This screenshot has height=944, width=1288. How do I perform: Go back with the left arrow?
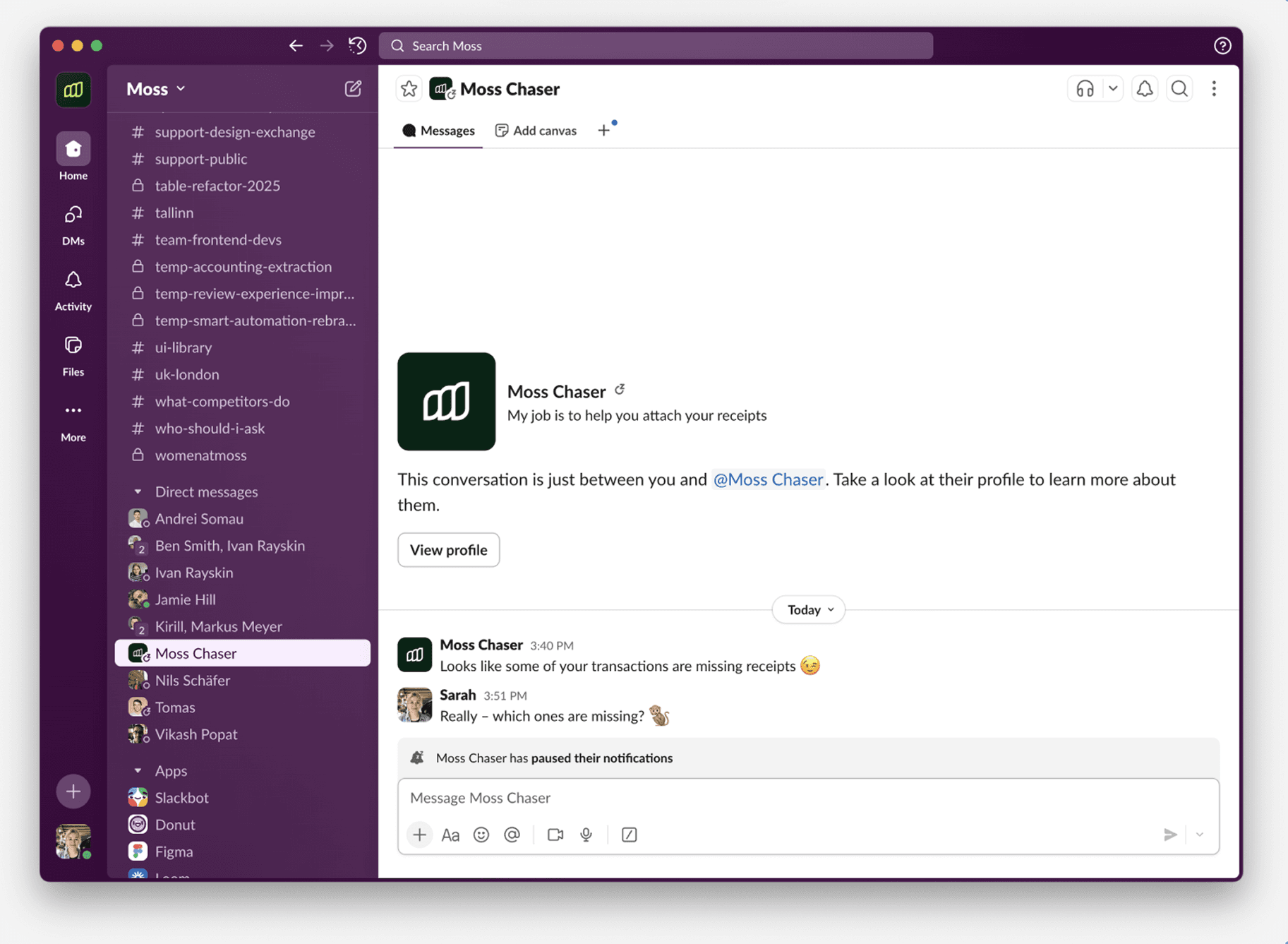pos(296,46)
